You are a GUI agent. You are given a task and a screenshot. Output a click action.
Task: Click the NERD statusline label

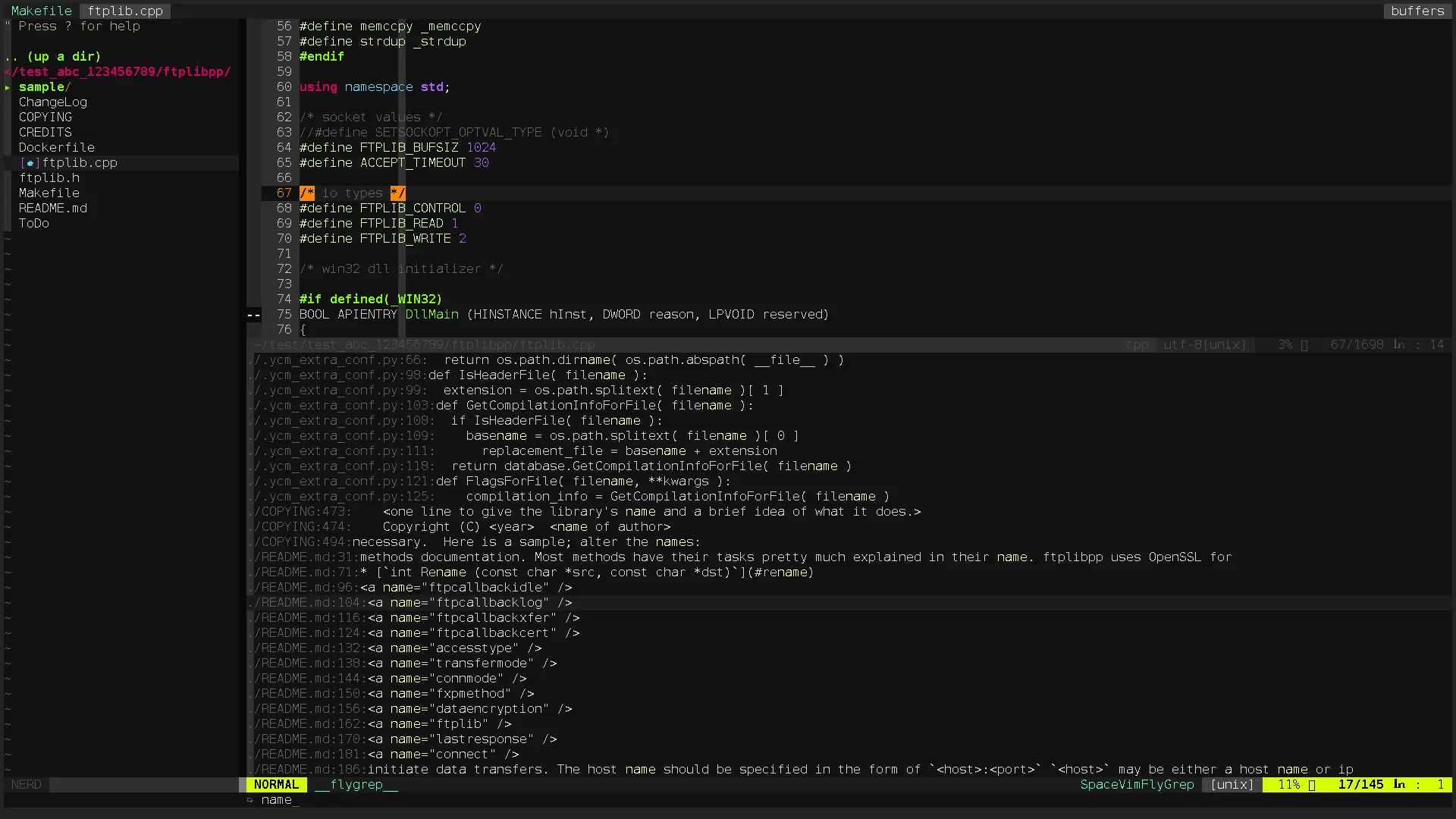[x=27, y=785]
